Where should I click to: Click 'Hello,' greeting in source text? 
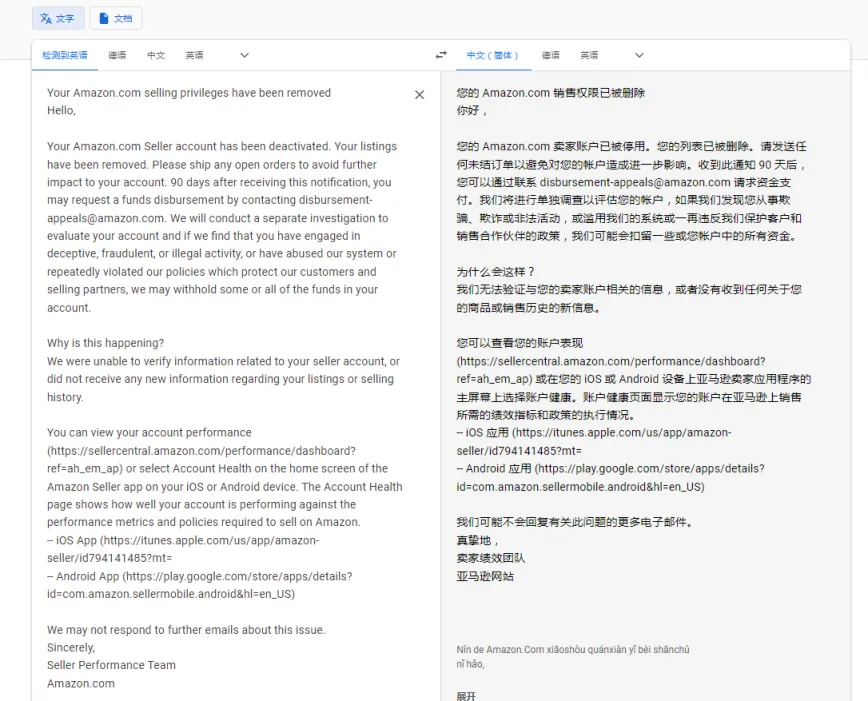point(61,111)
